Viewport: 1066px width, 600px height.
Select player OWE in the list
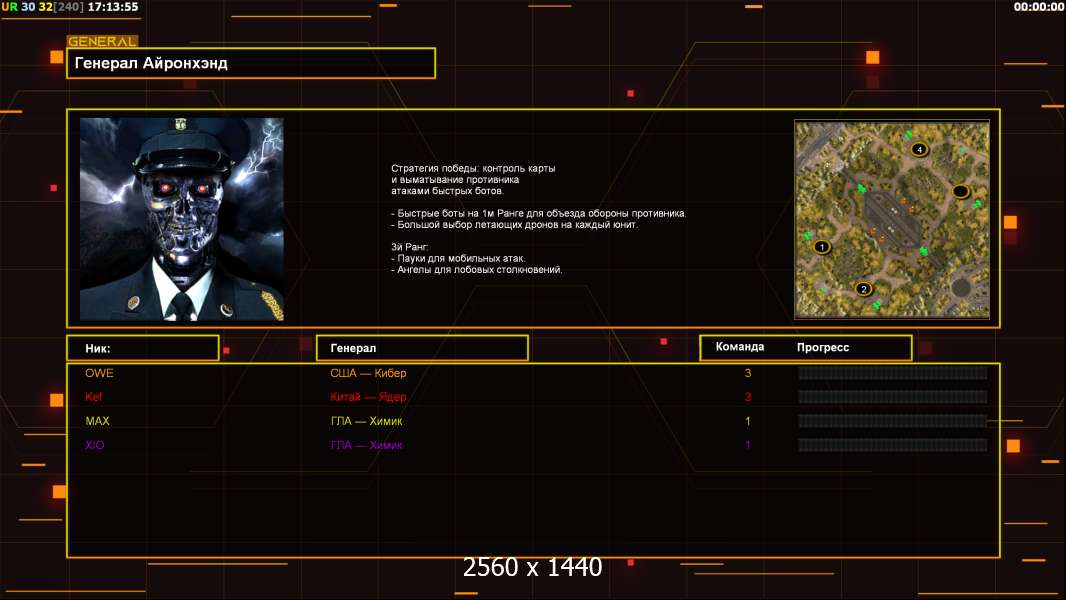(x=99, y=373)
